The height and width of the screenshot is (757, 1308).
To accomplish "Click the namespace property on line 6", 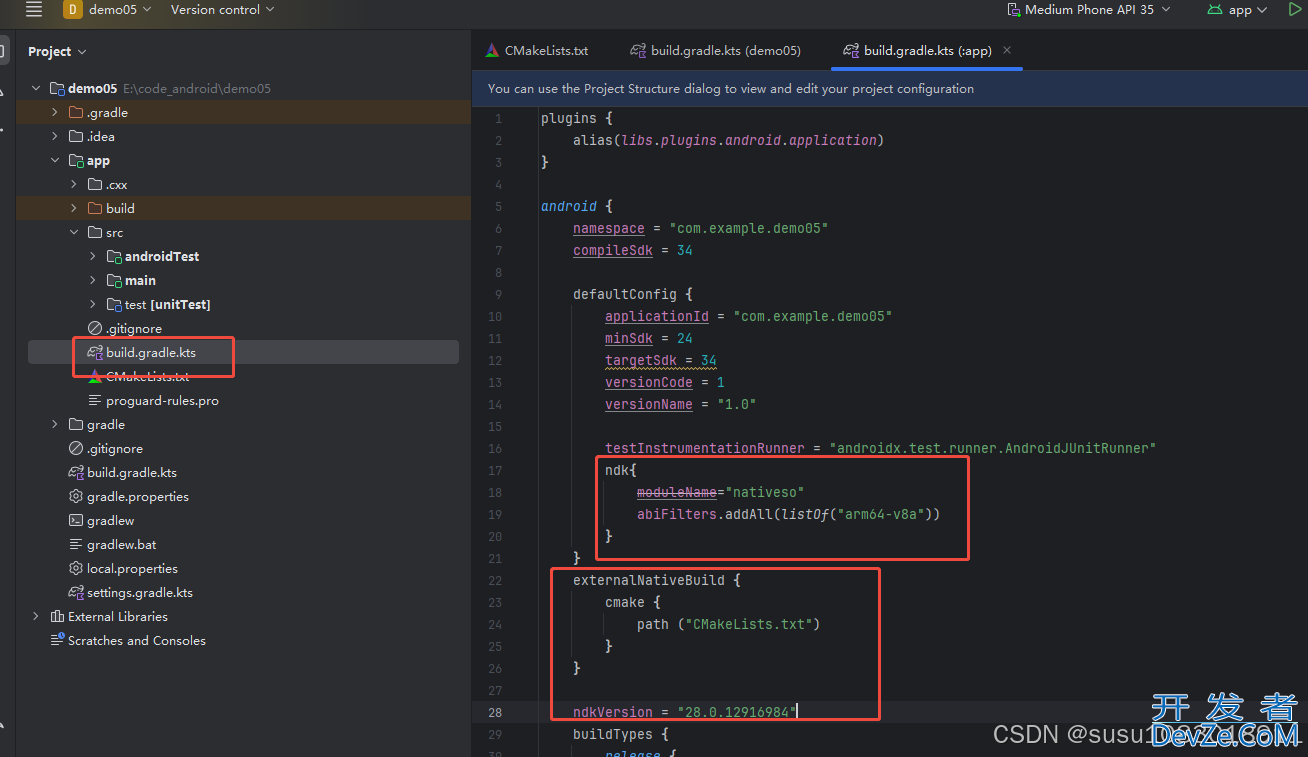I will pyautogui.click(x=609, y=229).
